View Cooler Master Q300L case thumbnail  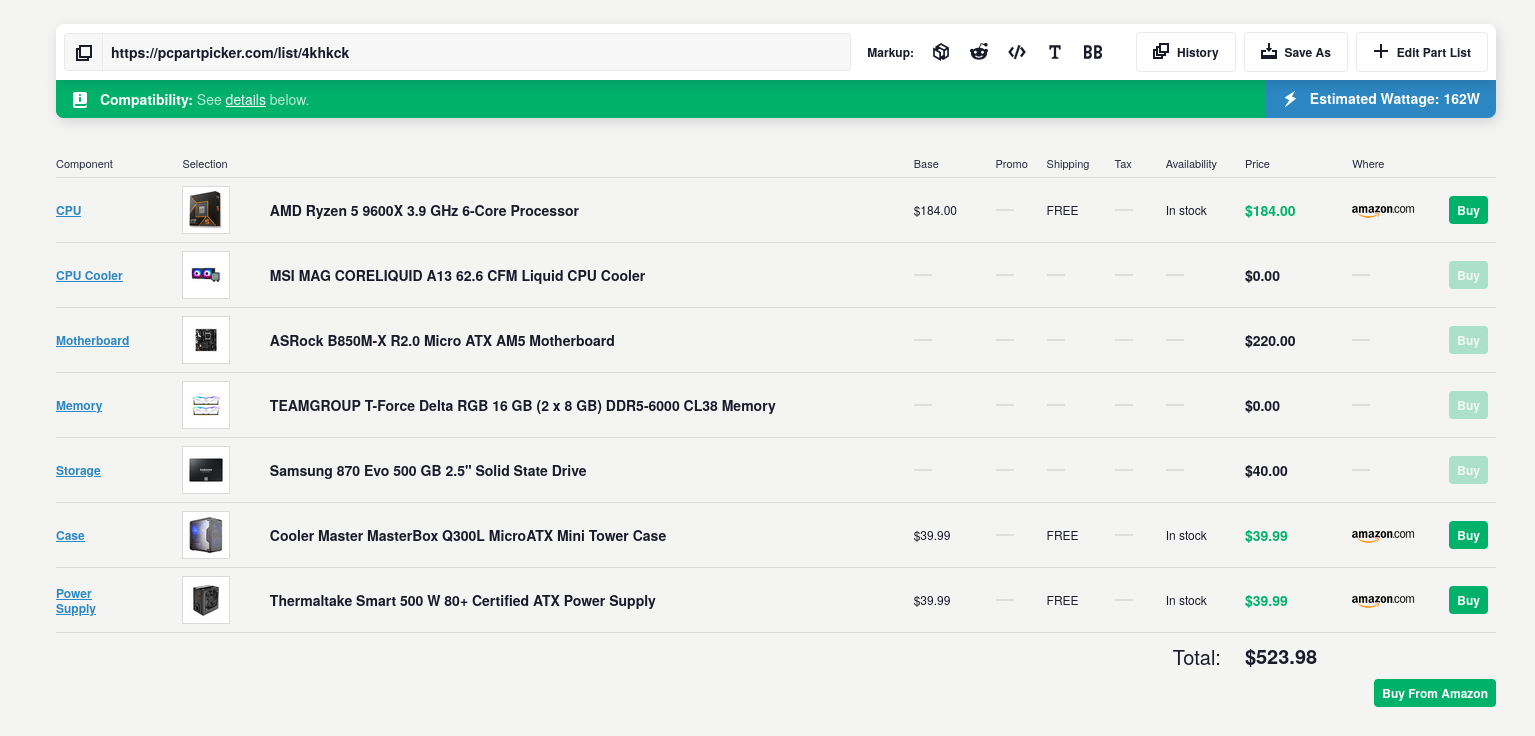[x=206, y=535]
